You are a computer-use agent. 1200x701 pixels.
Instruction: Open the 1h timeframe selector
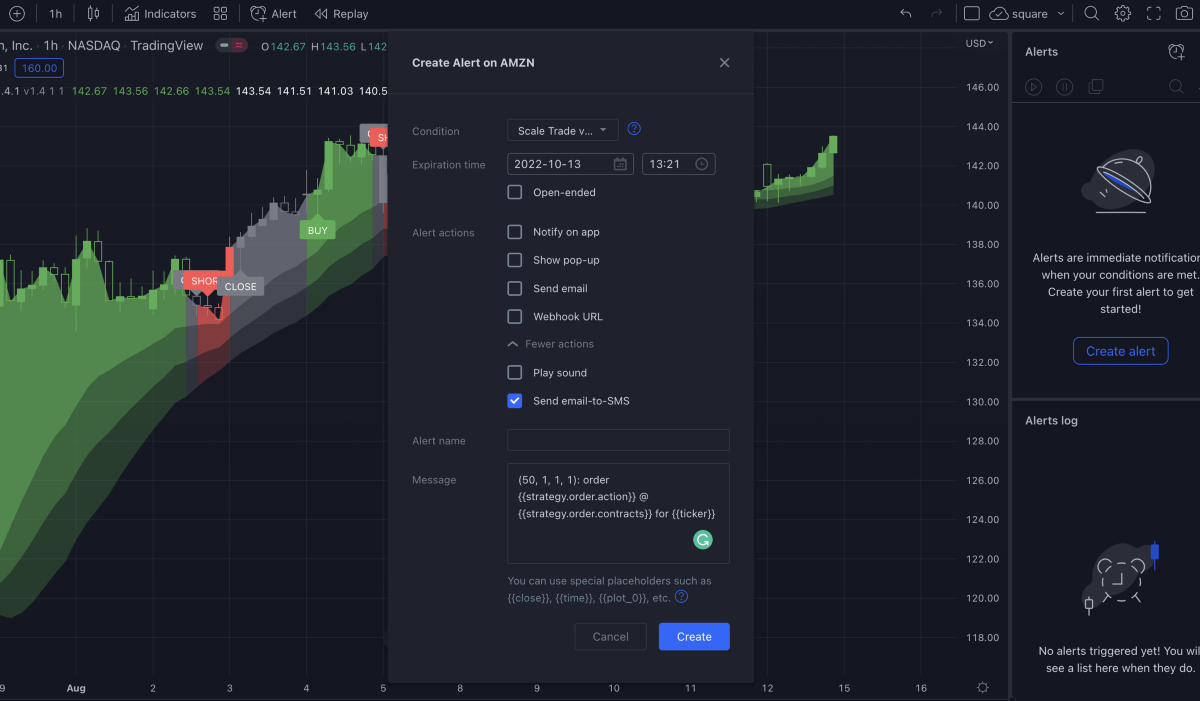point(55,14)
